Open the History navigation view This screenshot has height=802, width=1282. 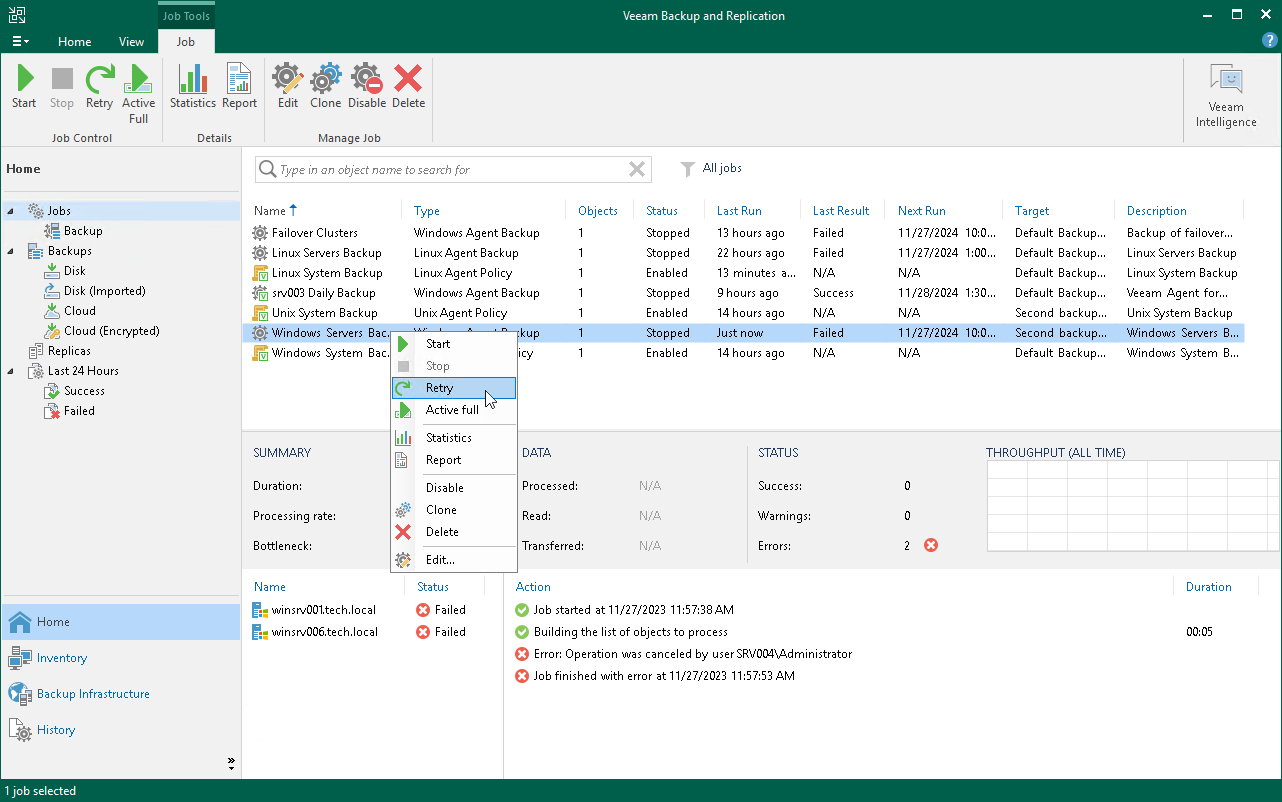point(121,730)
